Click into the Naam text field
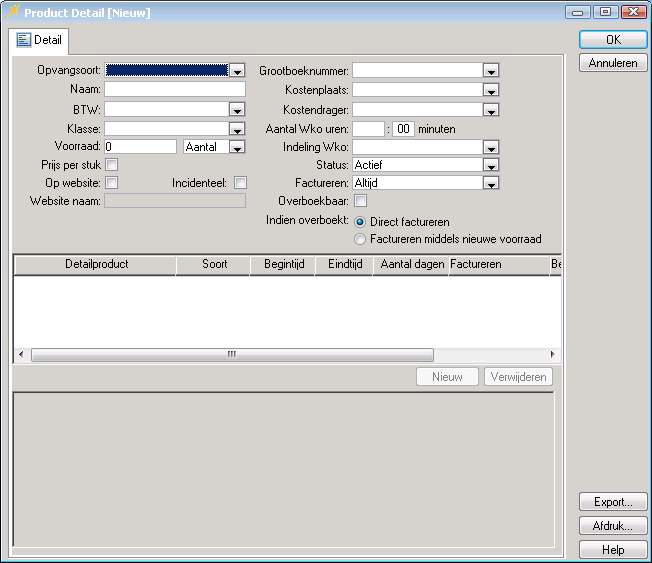Viewport: 652px width, 563px height. pos(174,89)
